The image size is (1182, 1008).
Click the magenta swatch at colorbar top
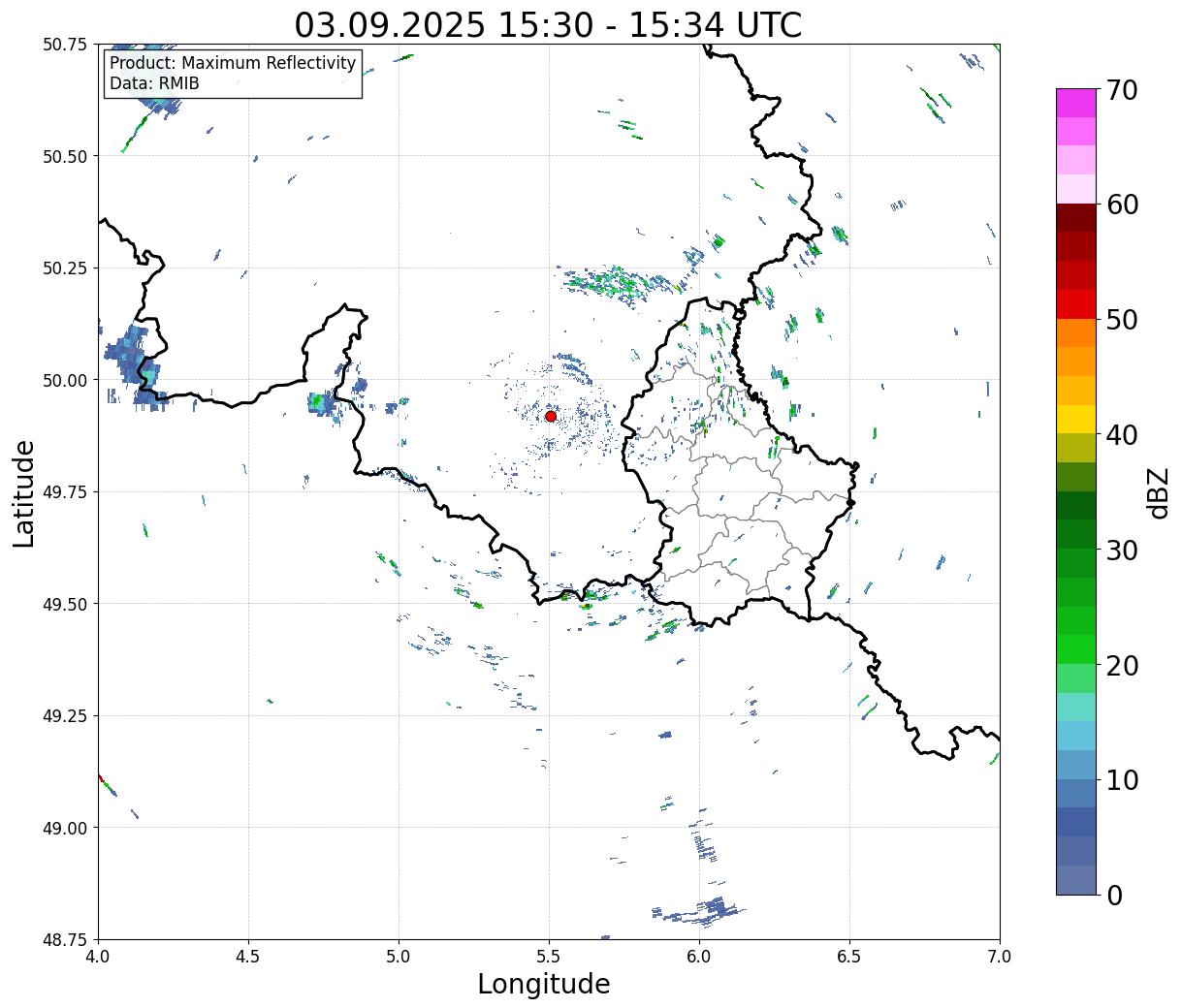pos(1076,103)
